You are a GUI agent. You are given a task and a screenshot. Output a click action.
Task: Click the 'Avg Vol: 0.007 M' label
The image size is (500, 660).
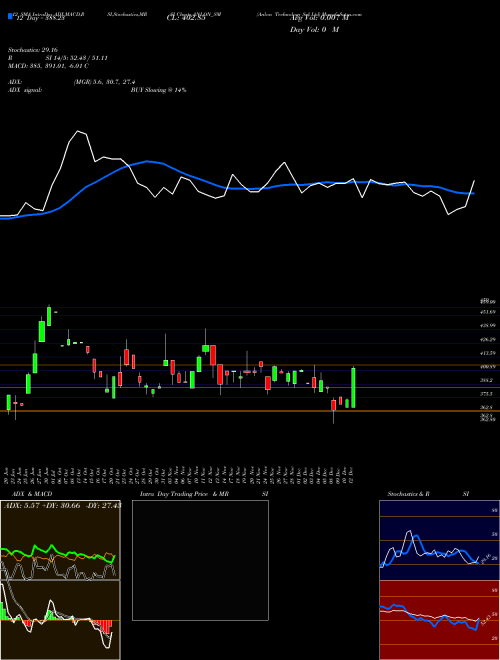click(x=317, y=19)
